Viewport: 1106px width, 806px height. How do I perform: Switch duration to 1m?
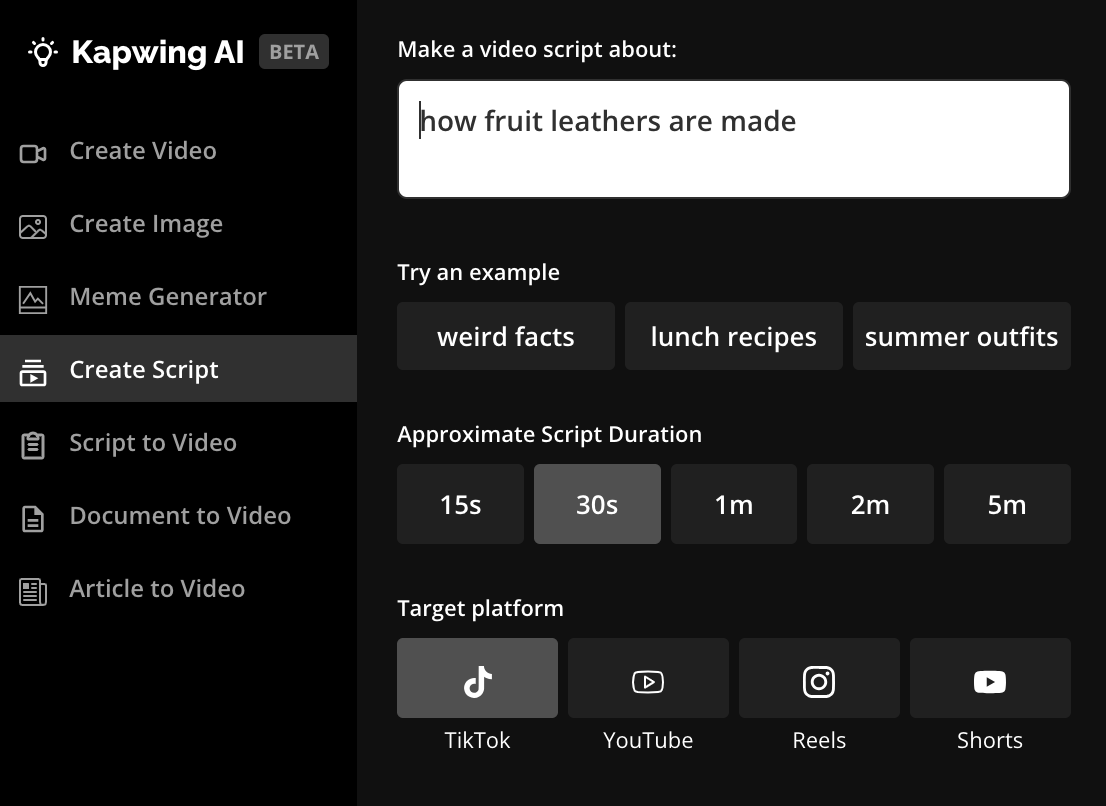pyautogui.click(x=734, y=504)
